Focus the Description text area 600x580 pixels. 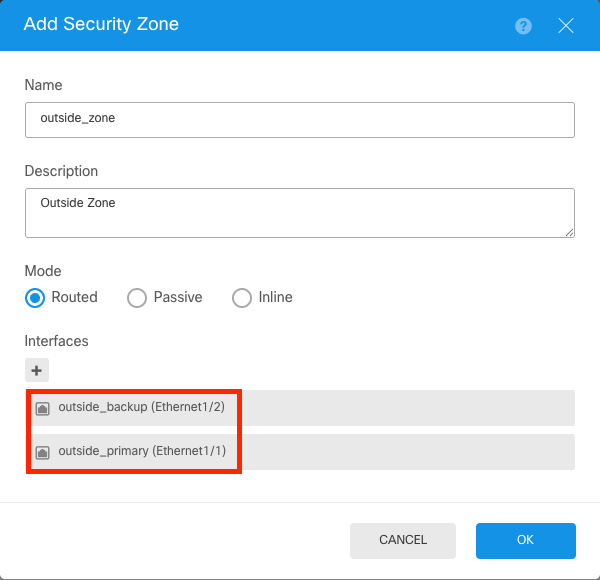coord(300,213)
